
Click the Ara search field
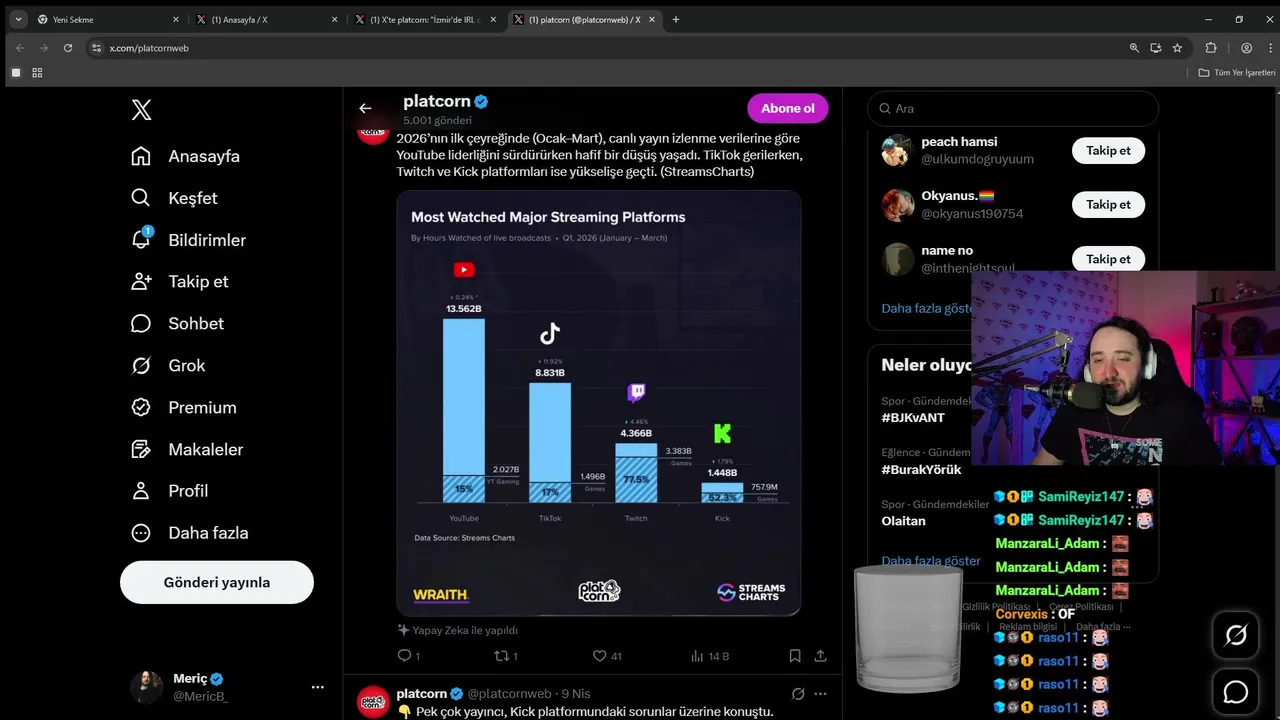[1013, 108]
